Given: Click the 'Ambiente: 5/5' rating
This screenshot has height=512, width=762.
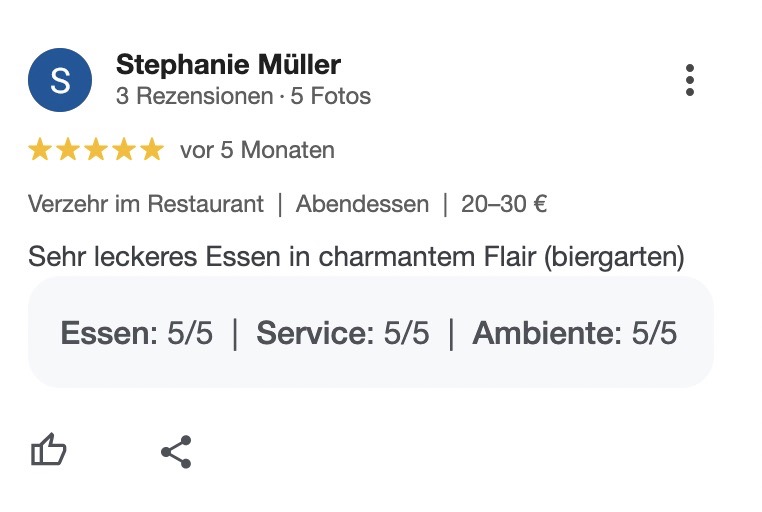Looking at the screenshot, I should tap(574, 333).
